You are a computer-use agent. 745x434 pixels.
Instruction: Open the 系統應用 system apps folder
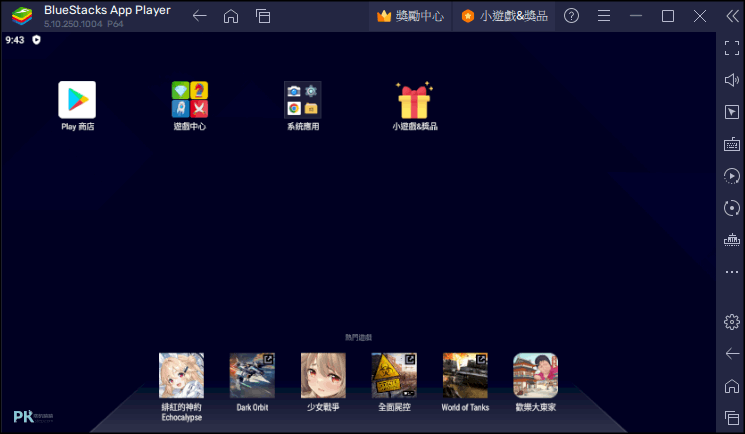[x=303, y=99]
